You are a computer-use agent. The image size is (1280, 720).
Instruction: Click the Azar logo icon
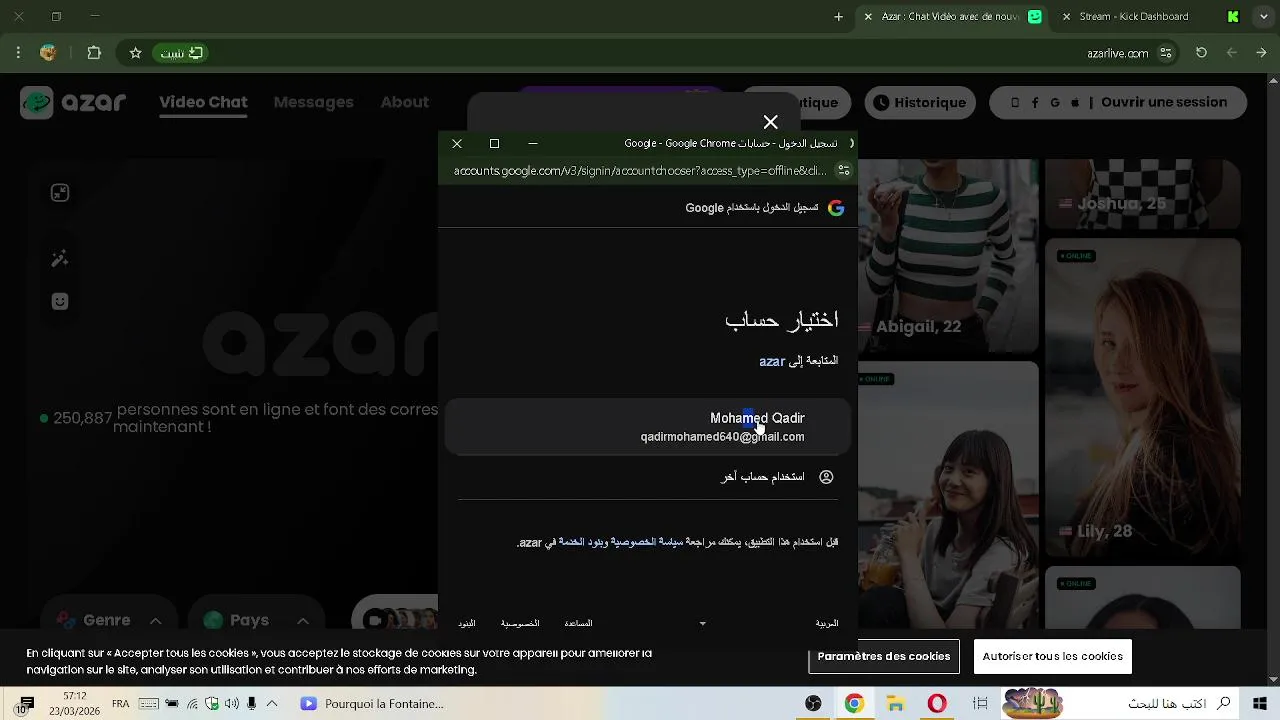pos(37,102)
